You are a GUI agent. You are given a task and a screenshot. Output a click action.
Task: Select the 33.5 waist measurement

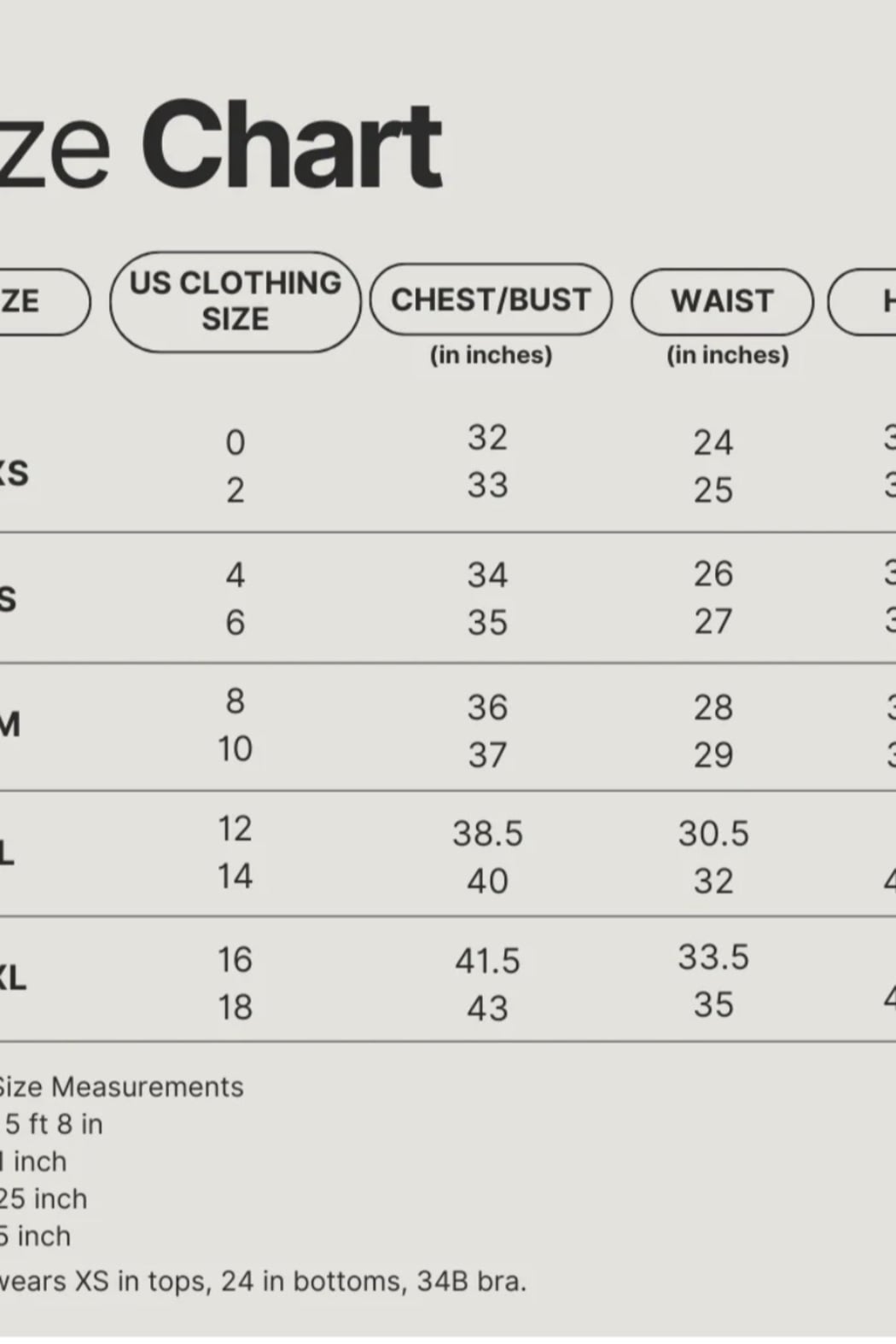click(713, 957)
